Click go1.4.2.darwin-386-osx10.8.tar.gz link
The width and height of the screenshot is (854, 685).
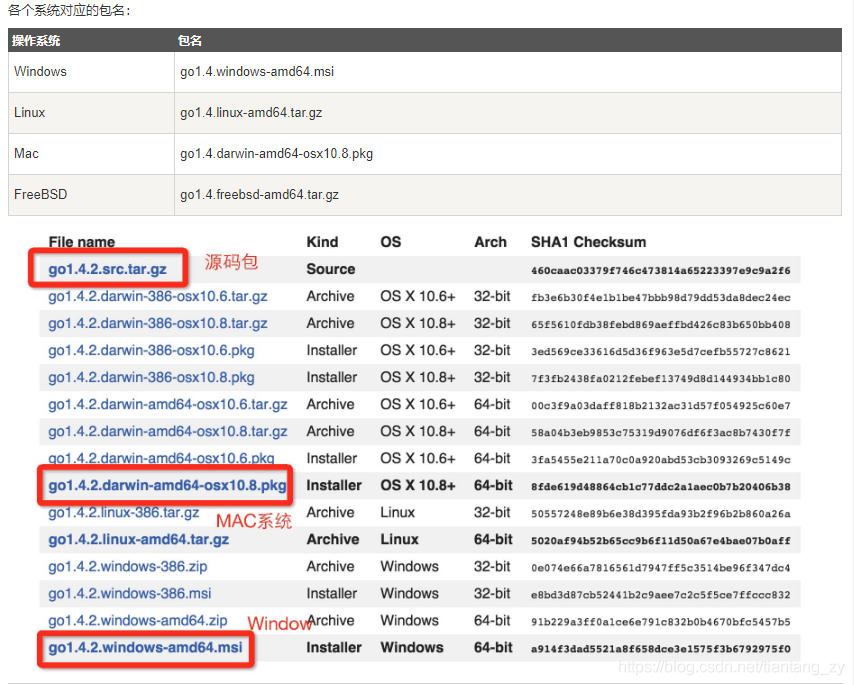(x=158, y=323)
